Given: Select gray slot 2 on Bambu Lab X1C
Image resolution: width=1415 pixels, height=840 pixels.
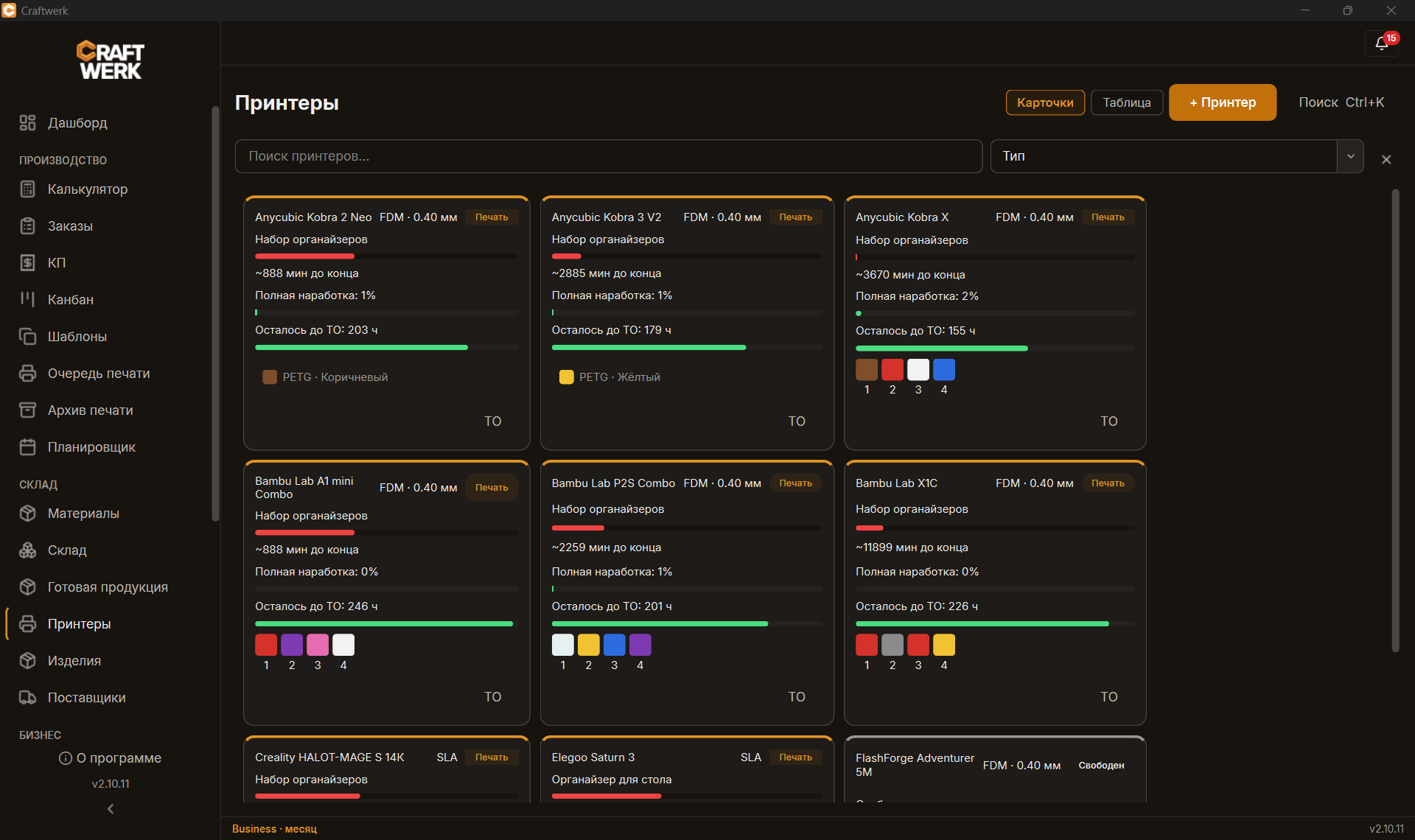Looking at the screenshot, I should pyautogui.click(x=892, y=645).
